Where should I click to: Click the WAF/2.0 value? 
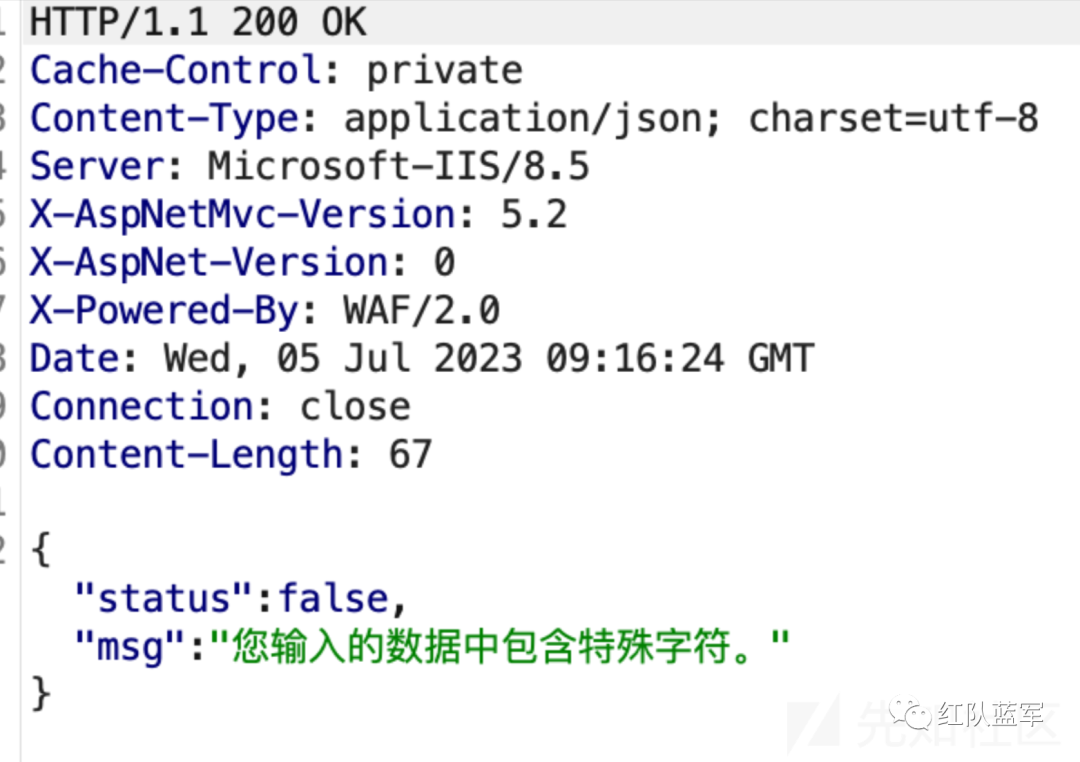click(x=422, y=310)
